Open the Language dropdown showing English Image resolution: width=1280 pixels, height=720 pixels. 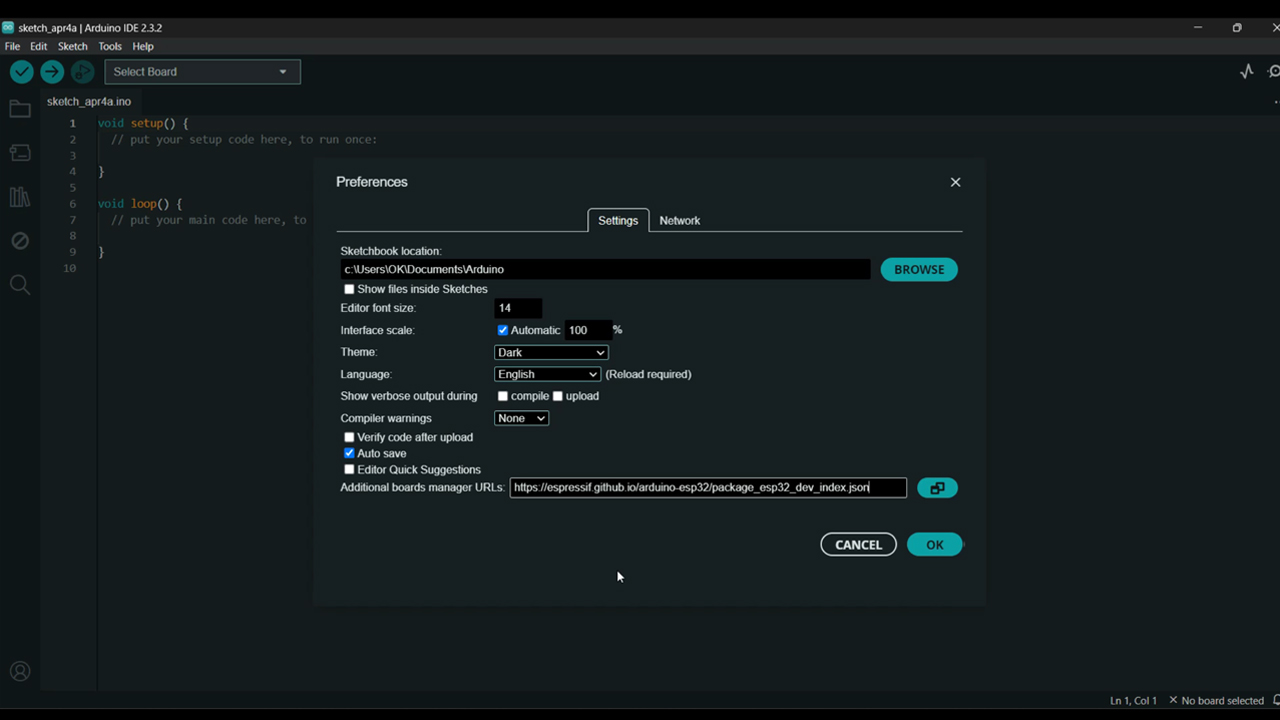547,374
